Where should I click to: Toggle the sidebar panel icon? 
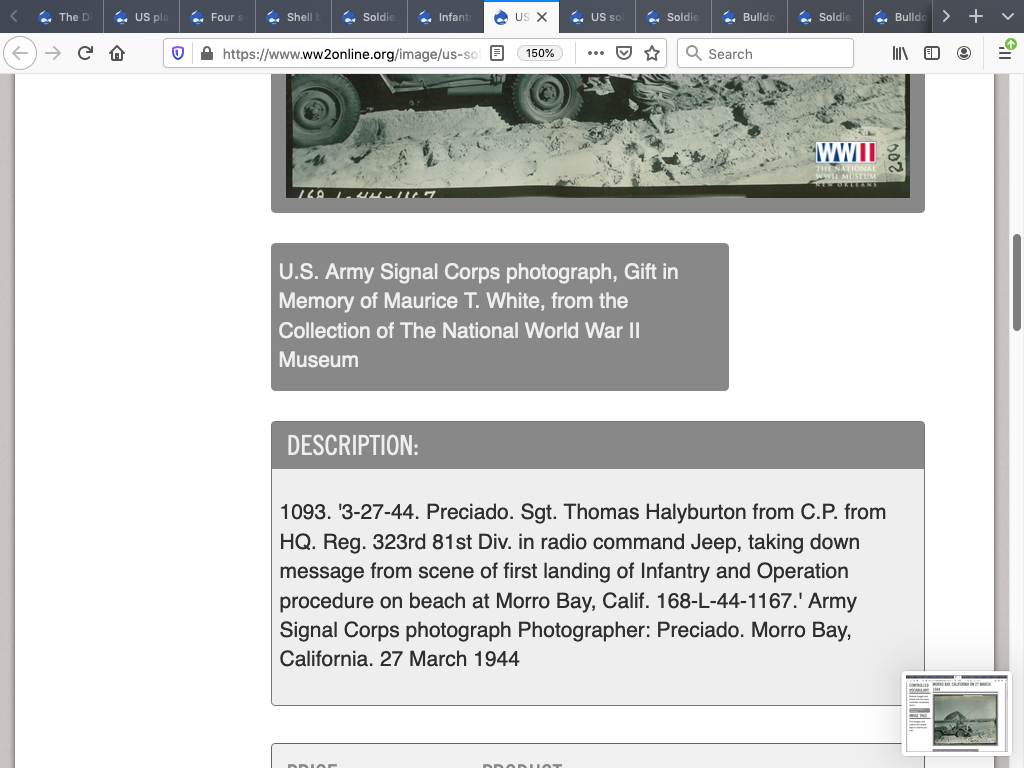pos(932,54)
